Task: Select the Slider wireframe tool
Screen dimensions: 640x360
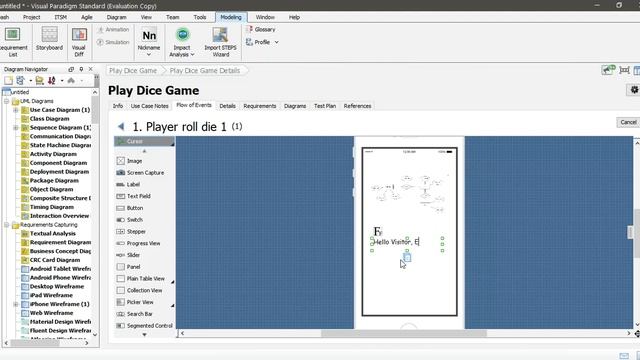Action: (x=128, y=255)
